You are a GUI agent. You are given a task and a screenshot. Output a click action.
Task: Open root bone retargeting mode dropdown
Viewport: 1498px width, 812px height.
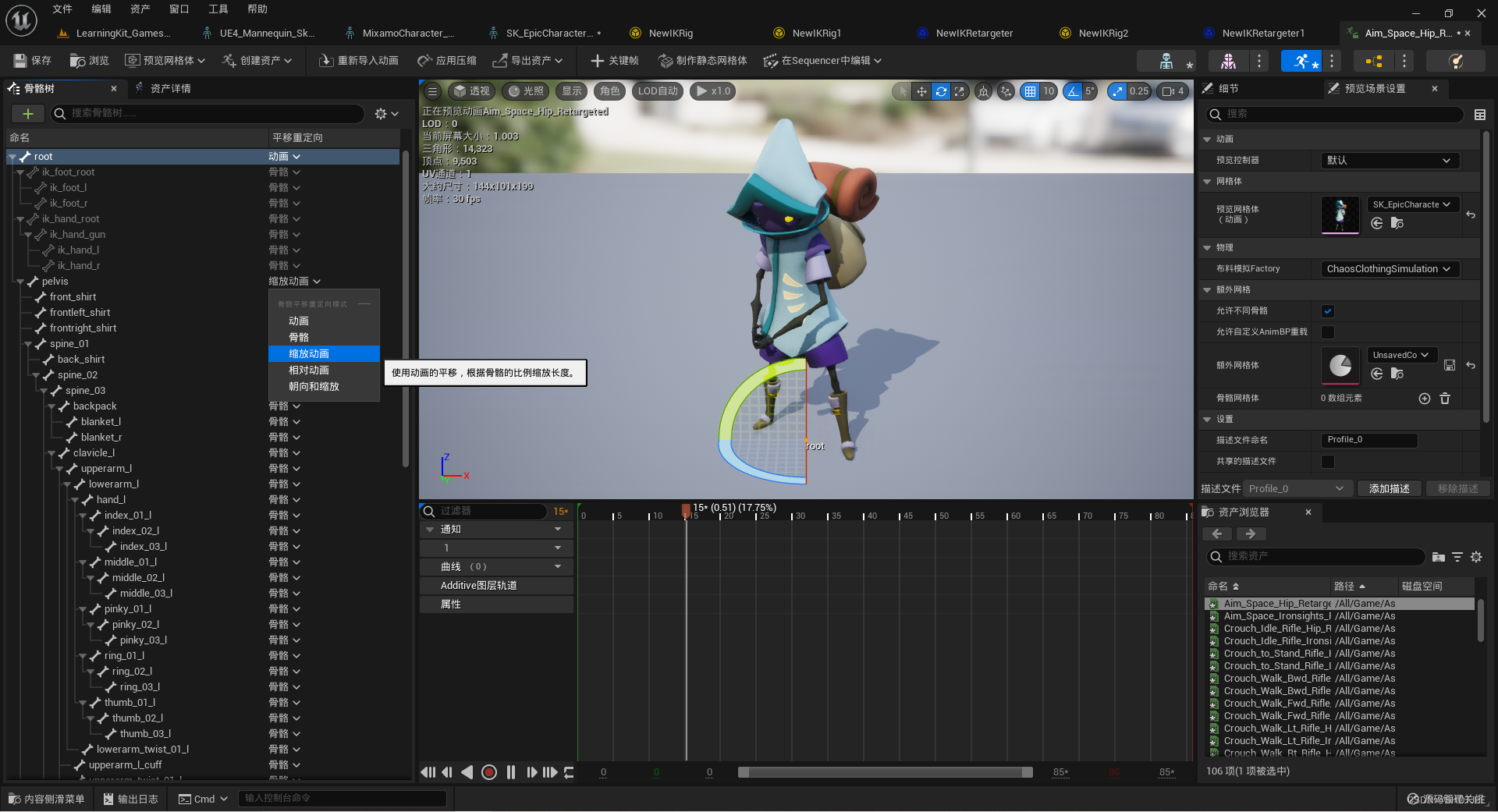tap(285, 157)
